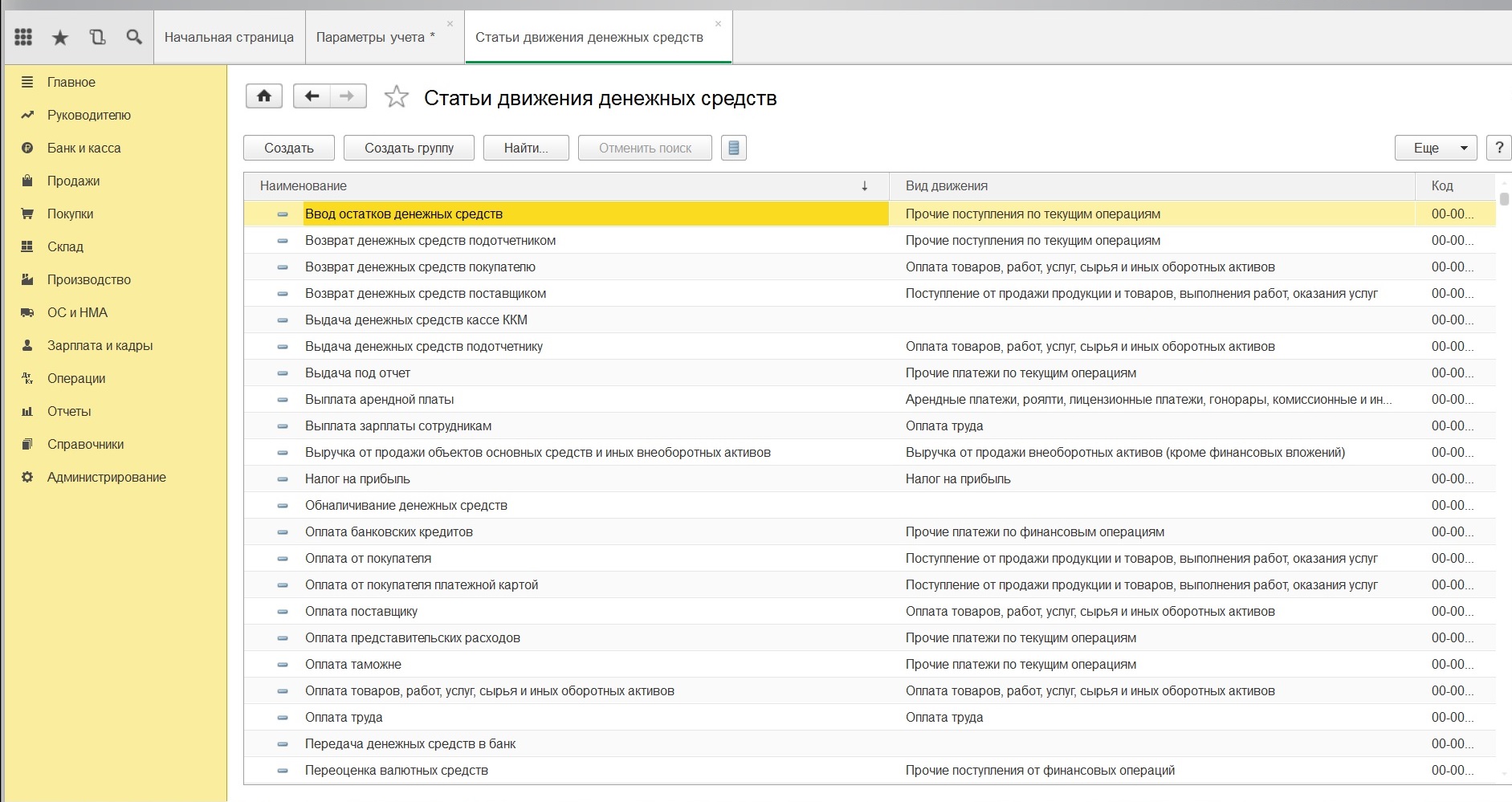Viewport: 1512px width, 802px height.
Task: Select row Обналичивание денежных средств
Action: pyautogui.click(x=870, y=505)
